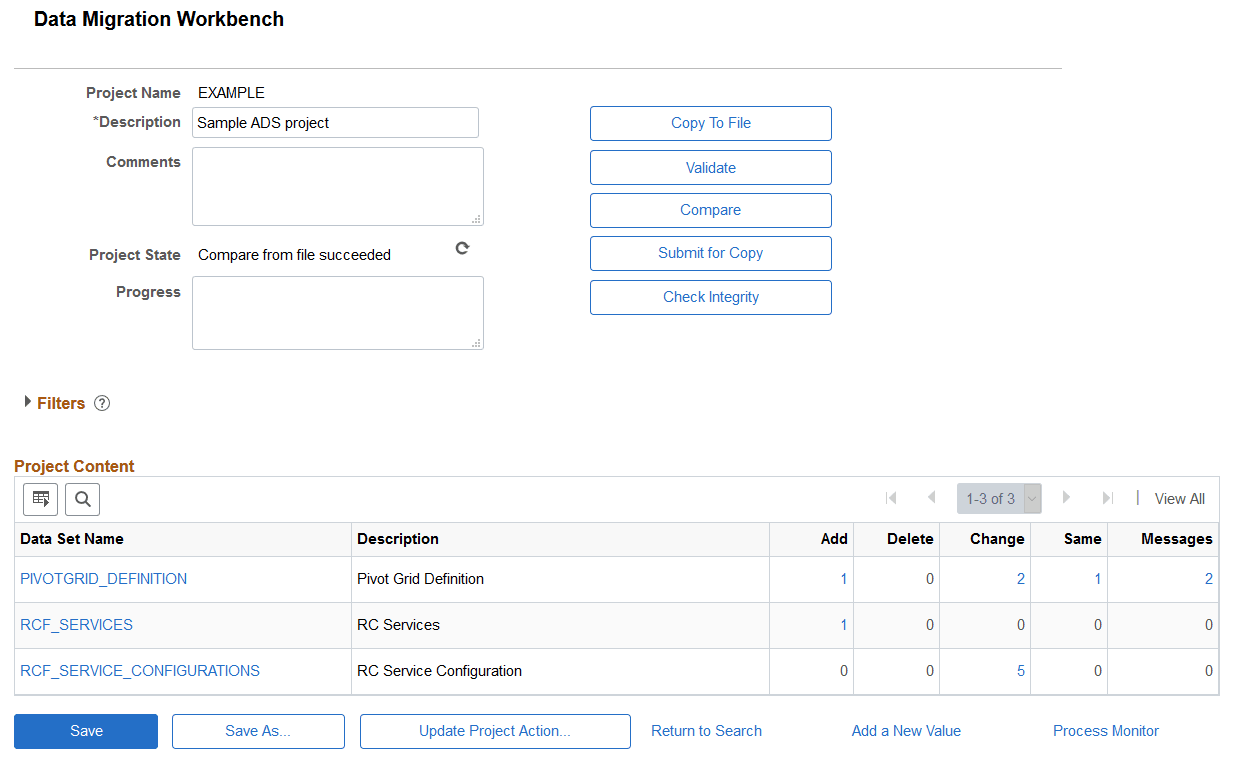The image size is (1238, 759).
Task: Go to the previous page of results
Action: 931,498
